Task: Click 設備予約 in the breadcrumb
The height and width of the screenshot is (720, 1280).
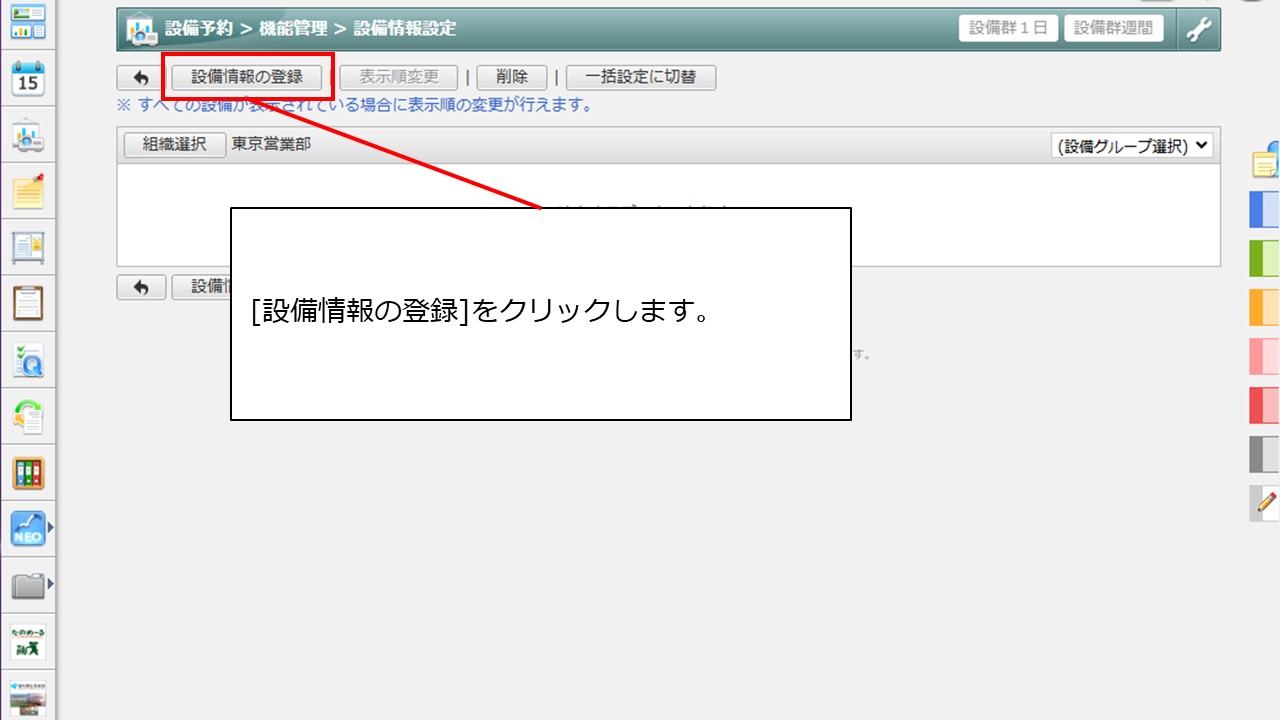Action: (x=200, y=29)
